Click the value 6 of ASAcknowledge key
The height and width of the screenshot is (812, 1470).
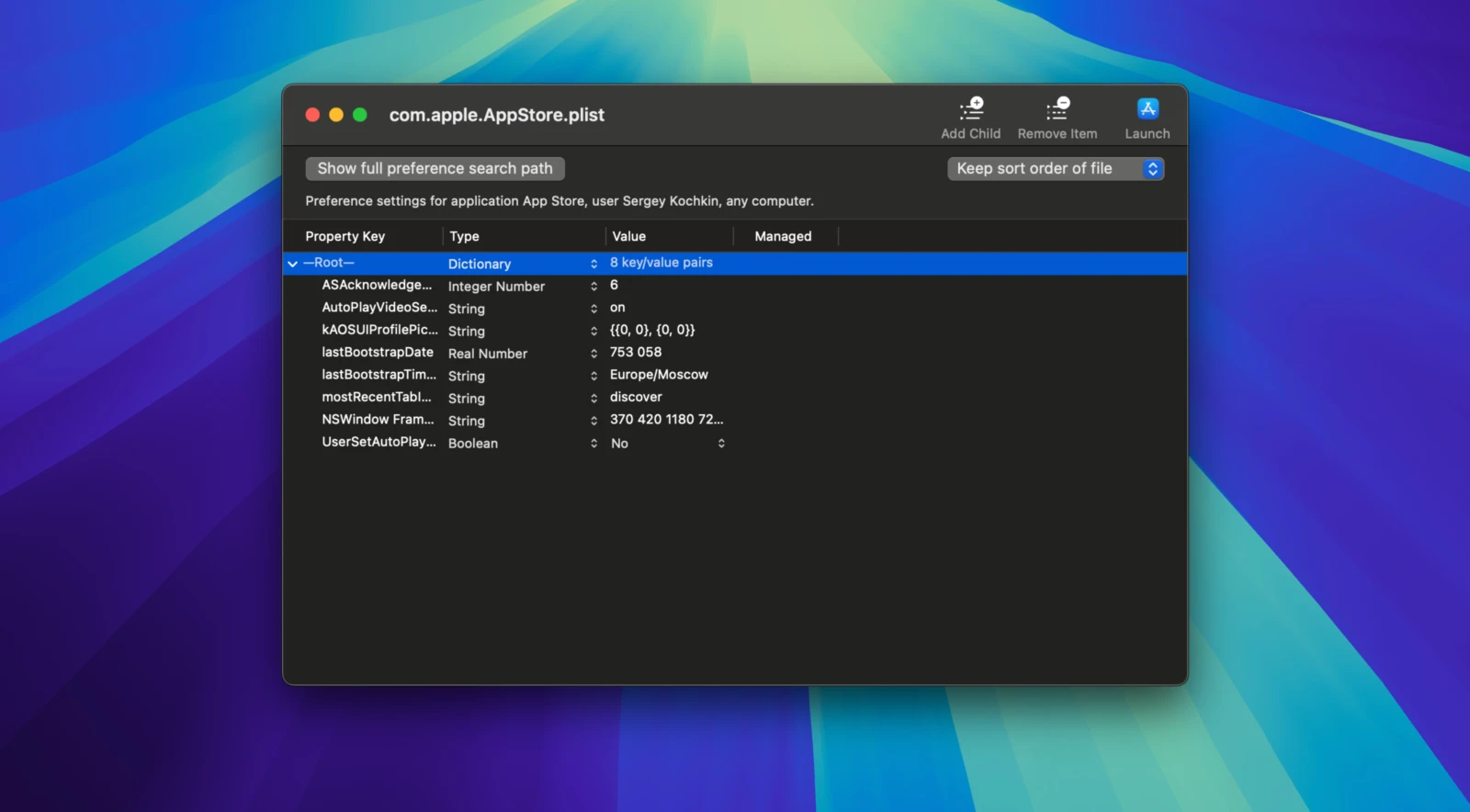(x=614, y=286)
